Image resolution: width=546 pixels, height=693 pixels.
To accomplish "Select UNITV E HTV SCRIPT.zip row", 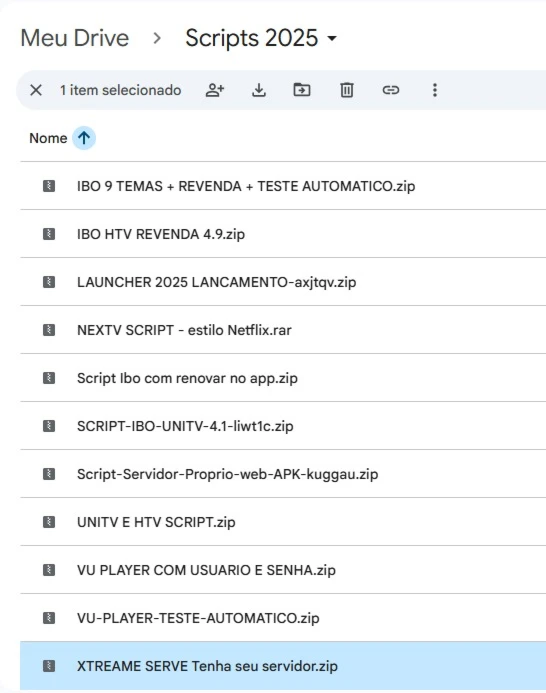I will [283, 522].
